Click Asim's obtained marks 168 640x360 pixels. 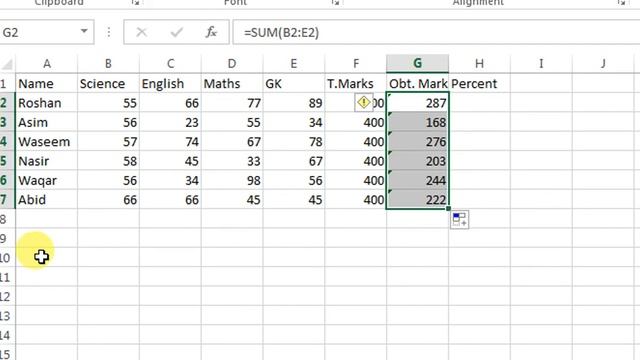(x=418, y=122)
